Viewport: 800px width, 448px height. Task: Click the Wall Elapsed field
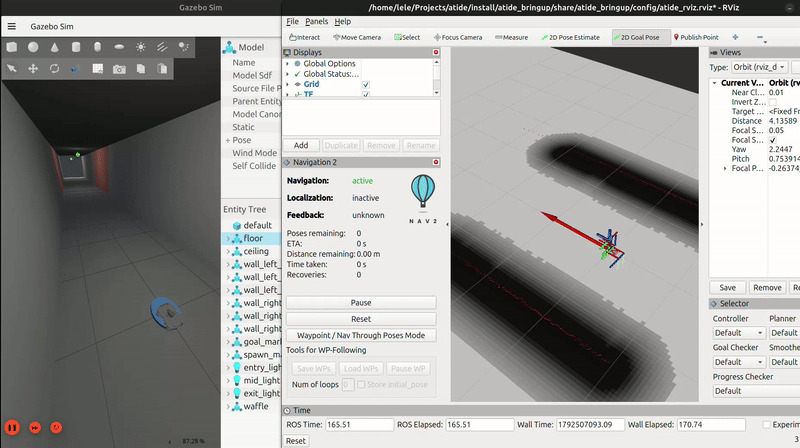[711, 425]
